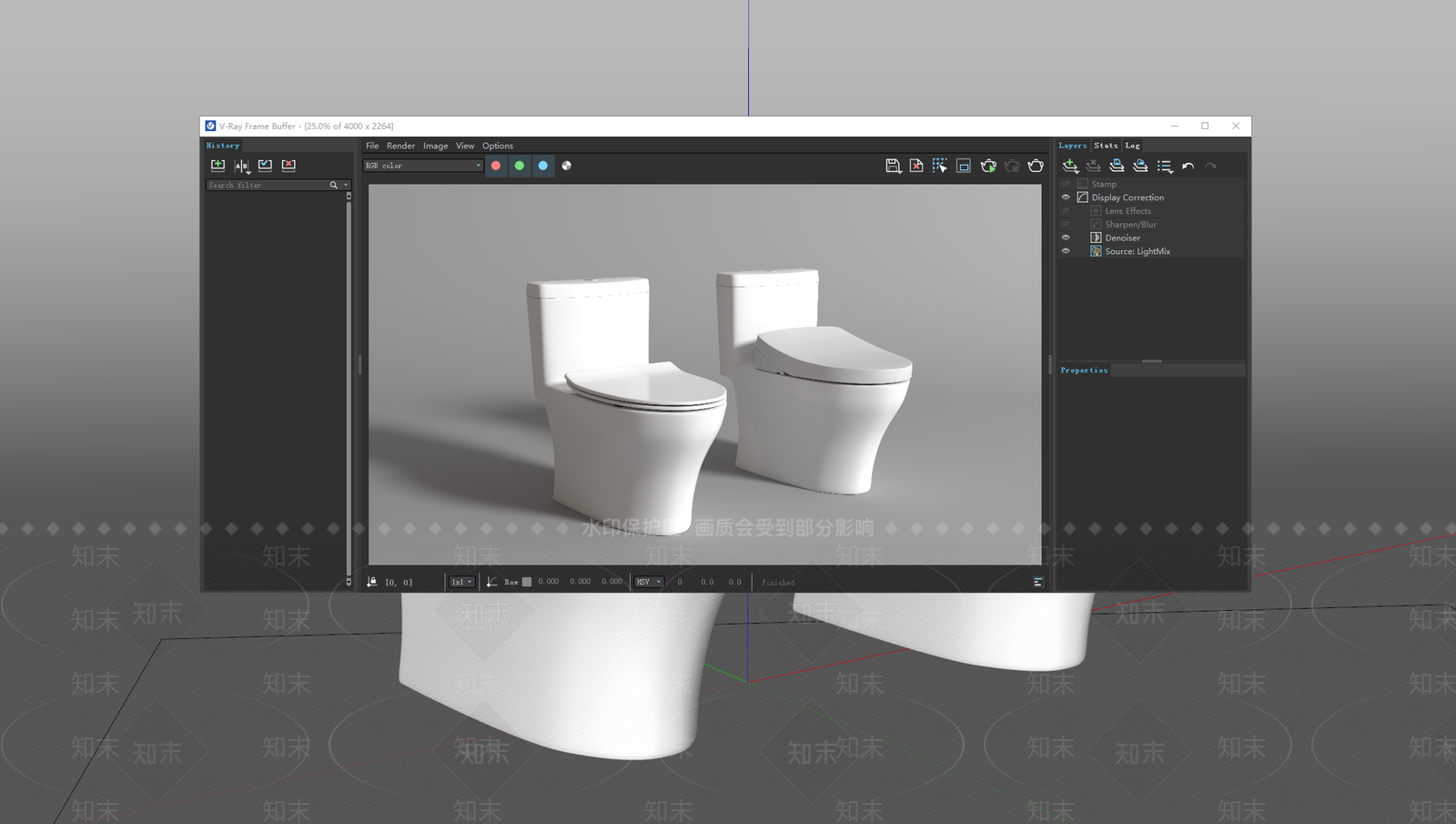Clear the image with red X icon
Screen dimensions: 1456x824
916,166
